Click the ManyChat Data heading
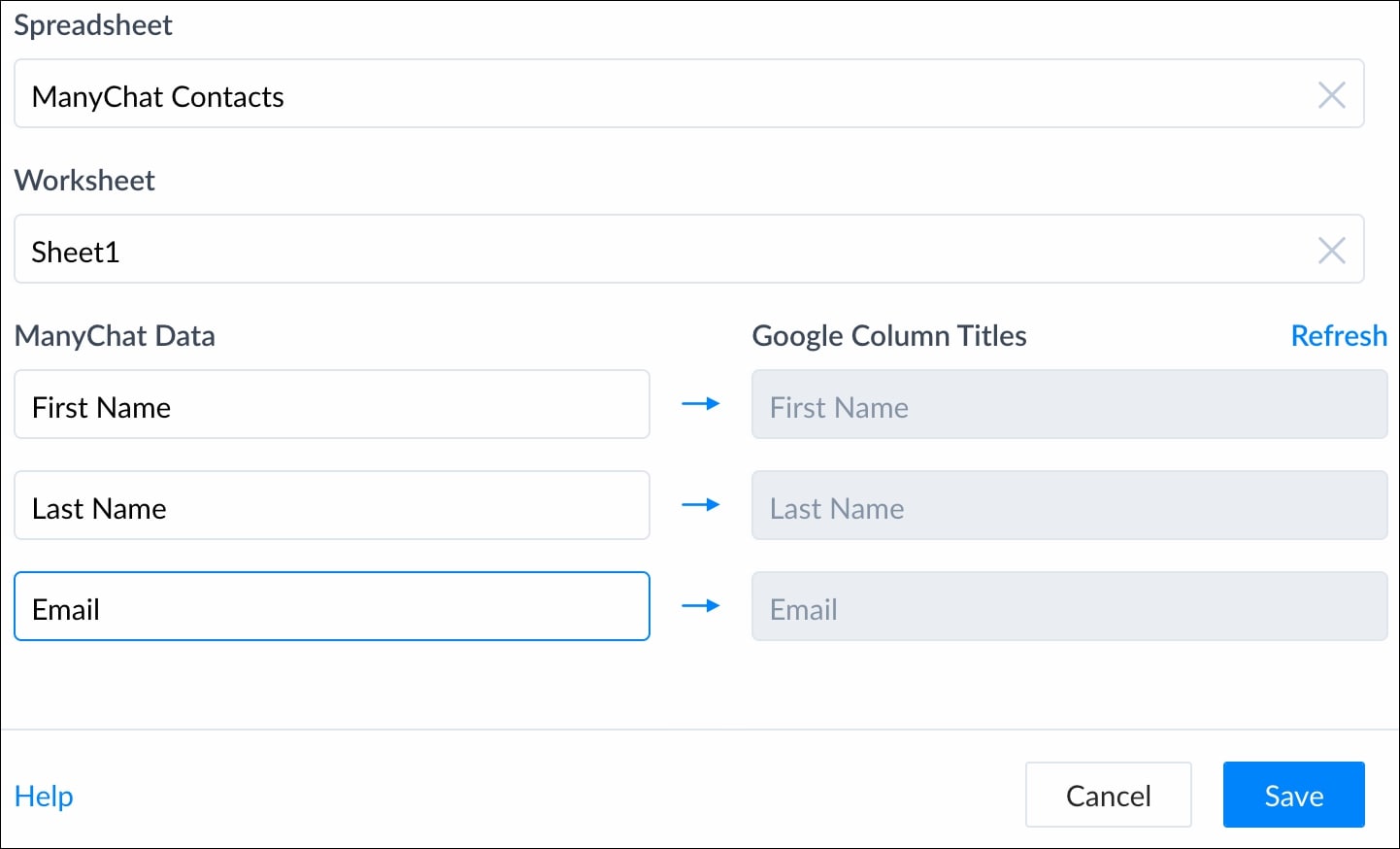This screenshot has height=849, width=1400. [115, 336]
